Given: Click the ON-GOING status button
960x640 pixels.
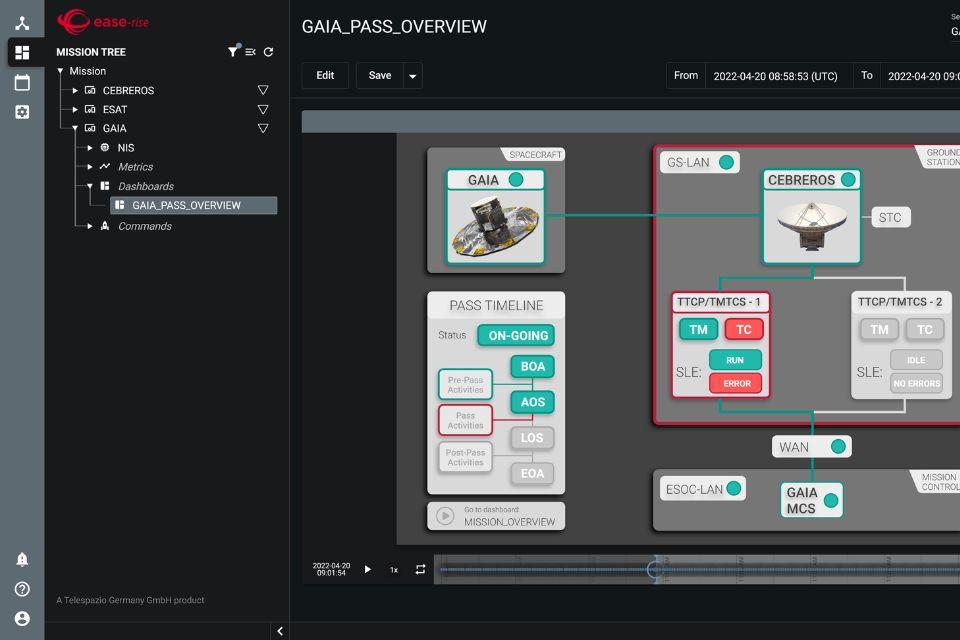Looking at the screenshot, I should [517, 336].
